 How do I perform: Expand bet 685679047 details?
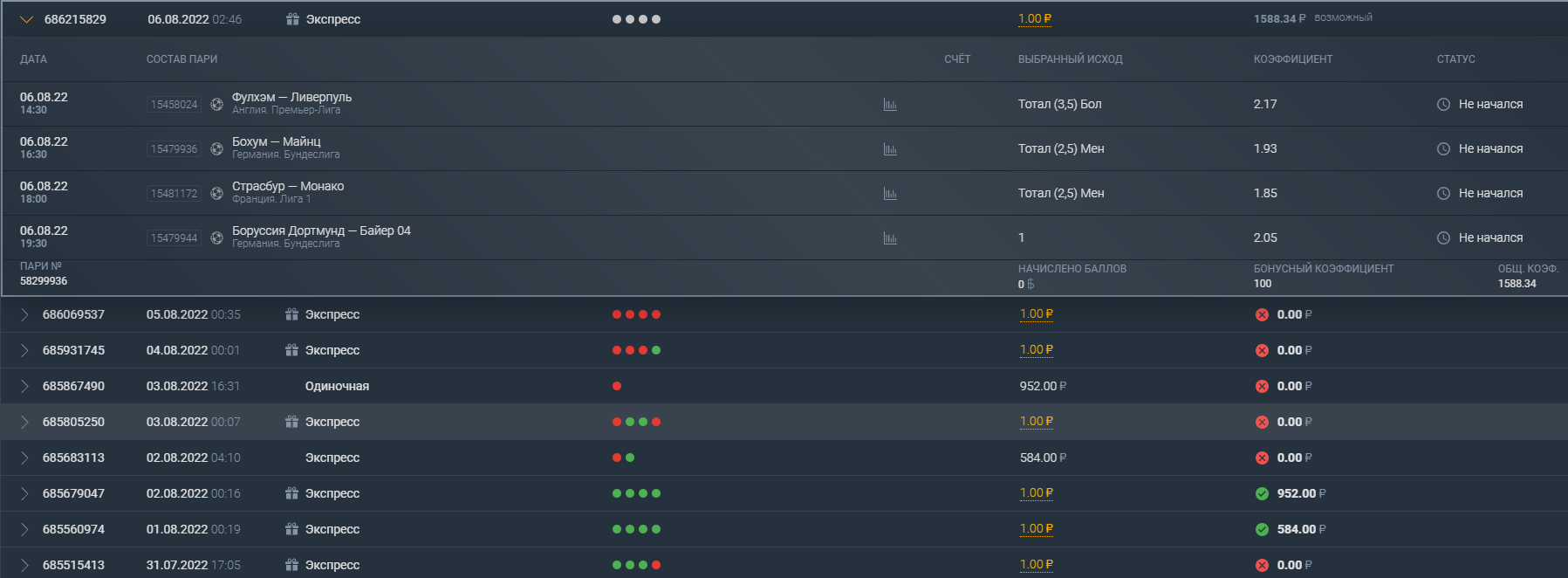tap(24, 493)
